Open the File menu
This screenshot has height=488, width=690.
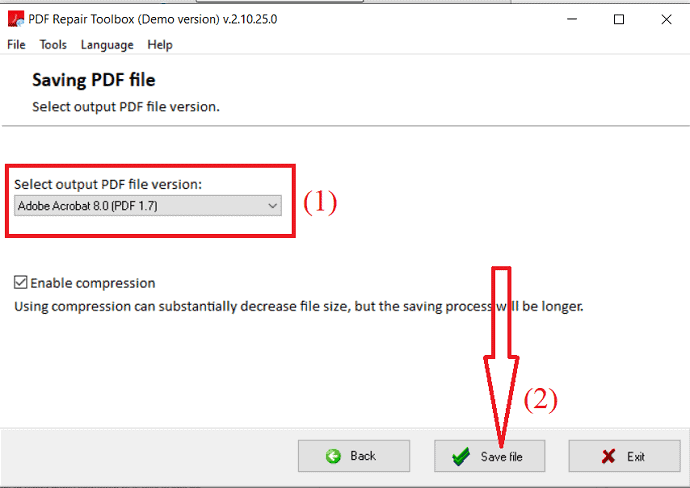(x=16, y=44)
